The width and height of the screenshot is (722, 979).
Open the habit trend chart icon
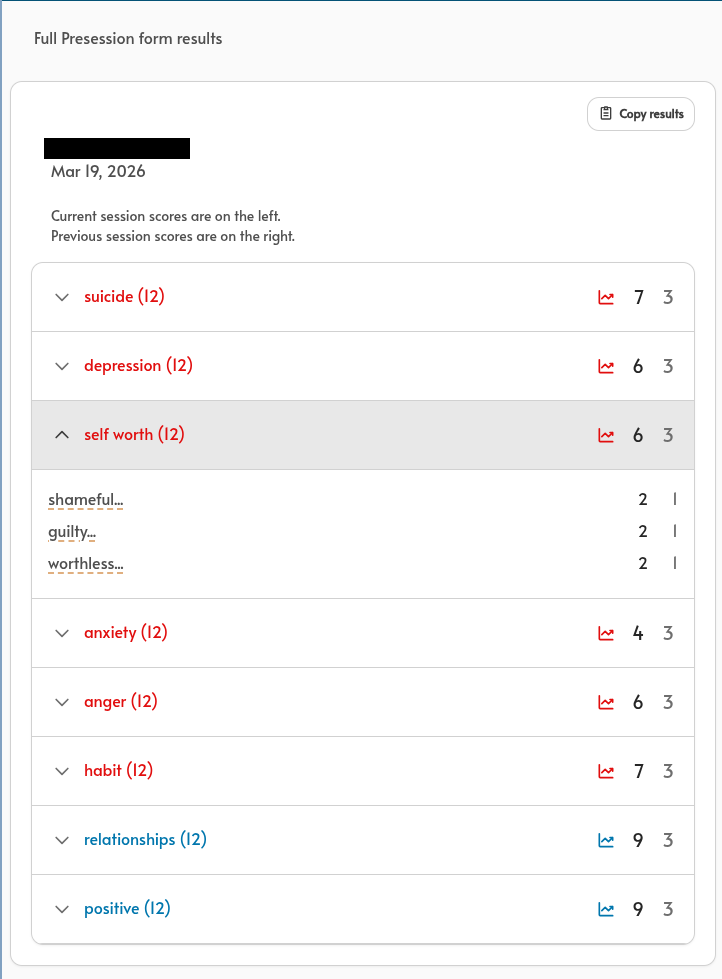tap(606, 771)
